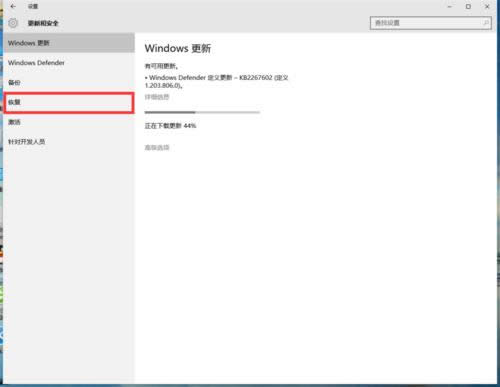Maximize the Settings window
Screen dimensions: 500x387
click(x=468, y=6)
